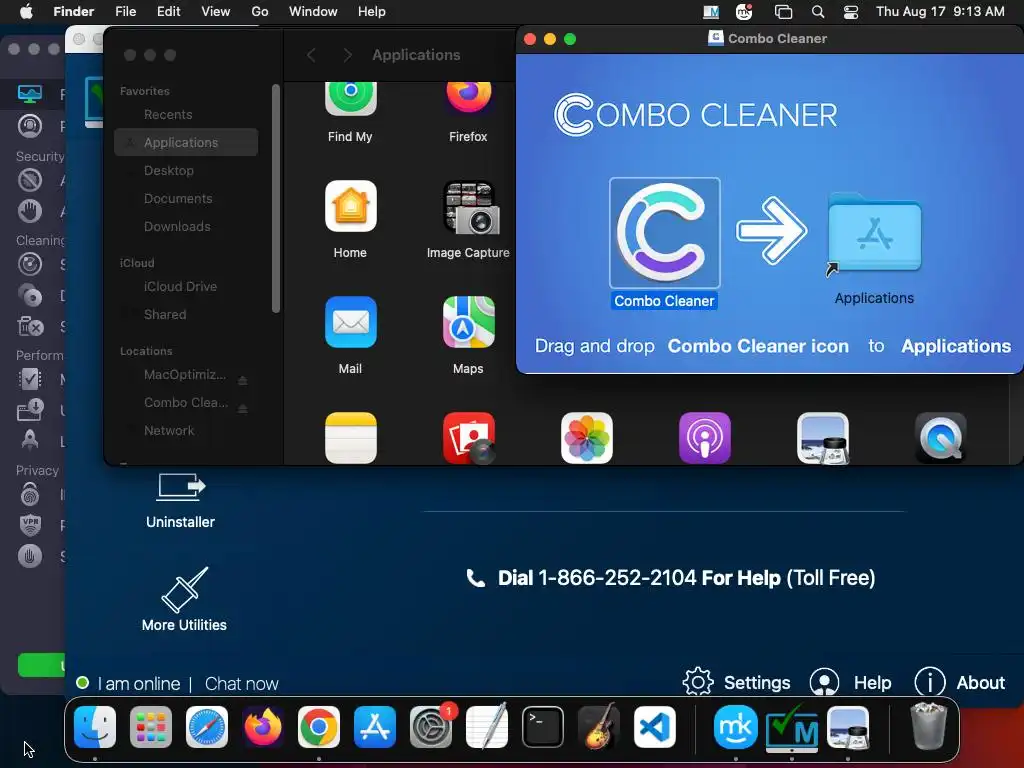
Task: Click the MacKeeper menu bar icon
Action: (744, 11)
